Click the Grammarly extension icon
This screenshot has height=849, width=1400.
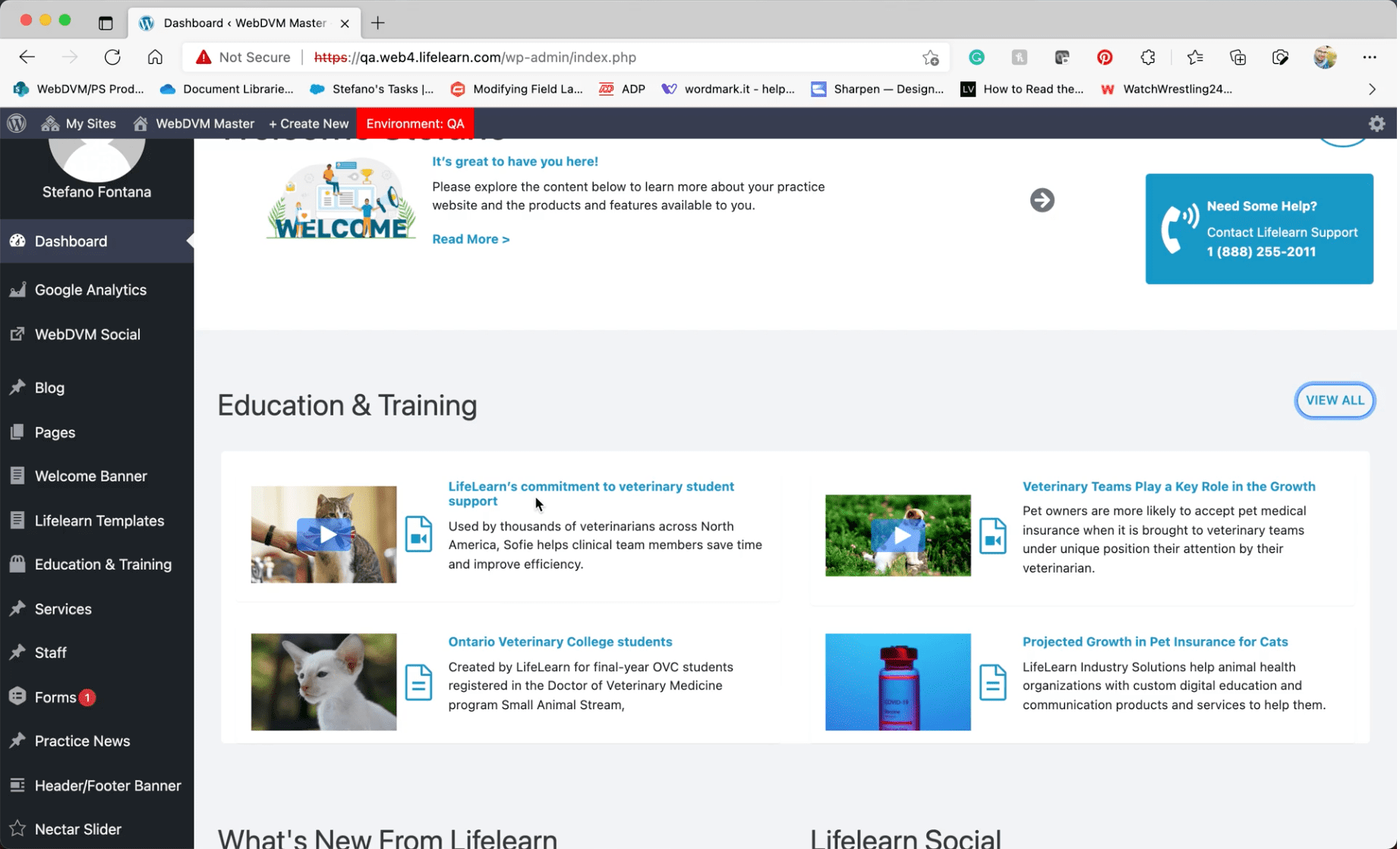pyautogui.click(x=976, y=57)
